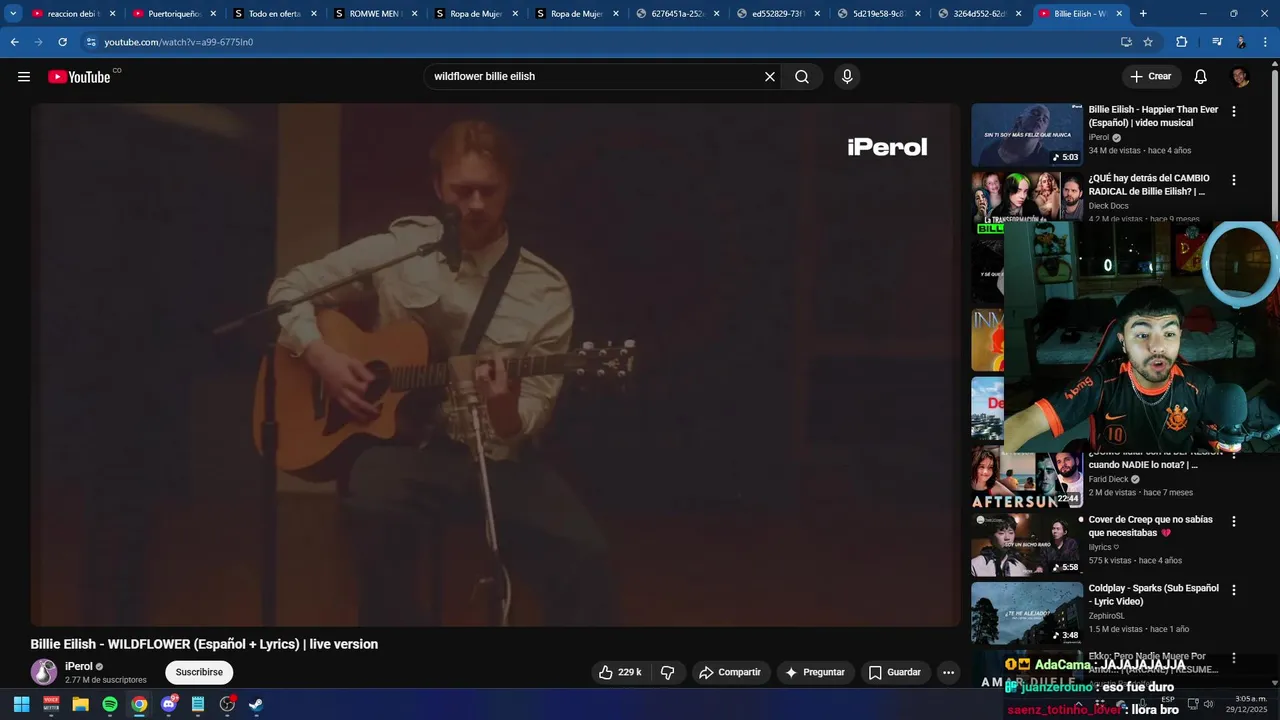Viewport: 1280px width, 720px height.
Task: Open the media control music icon
Action: [x=1217, y=42]
